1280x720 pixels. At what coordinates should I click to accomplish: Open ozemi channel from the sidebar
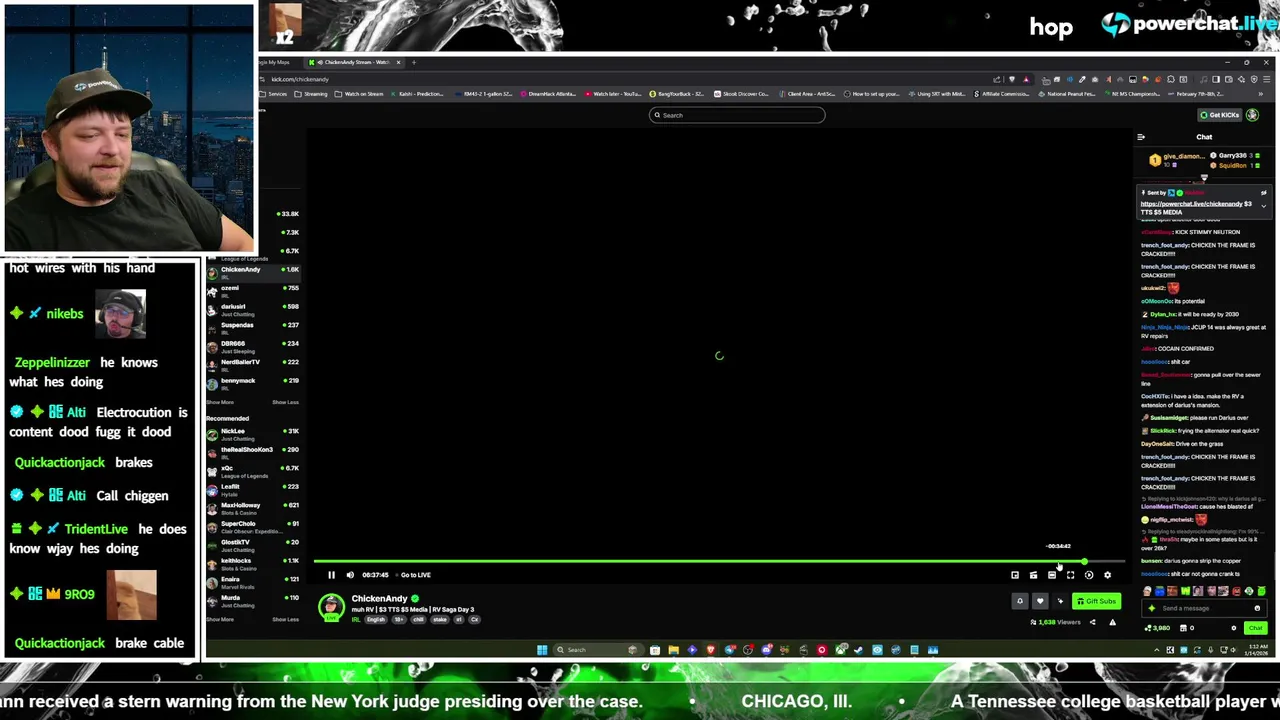click(x=253, y=290)
